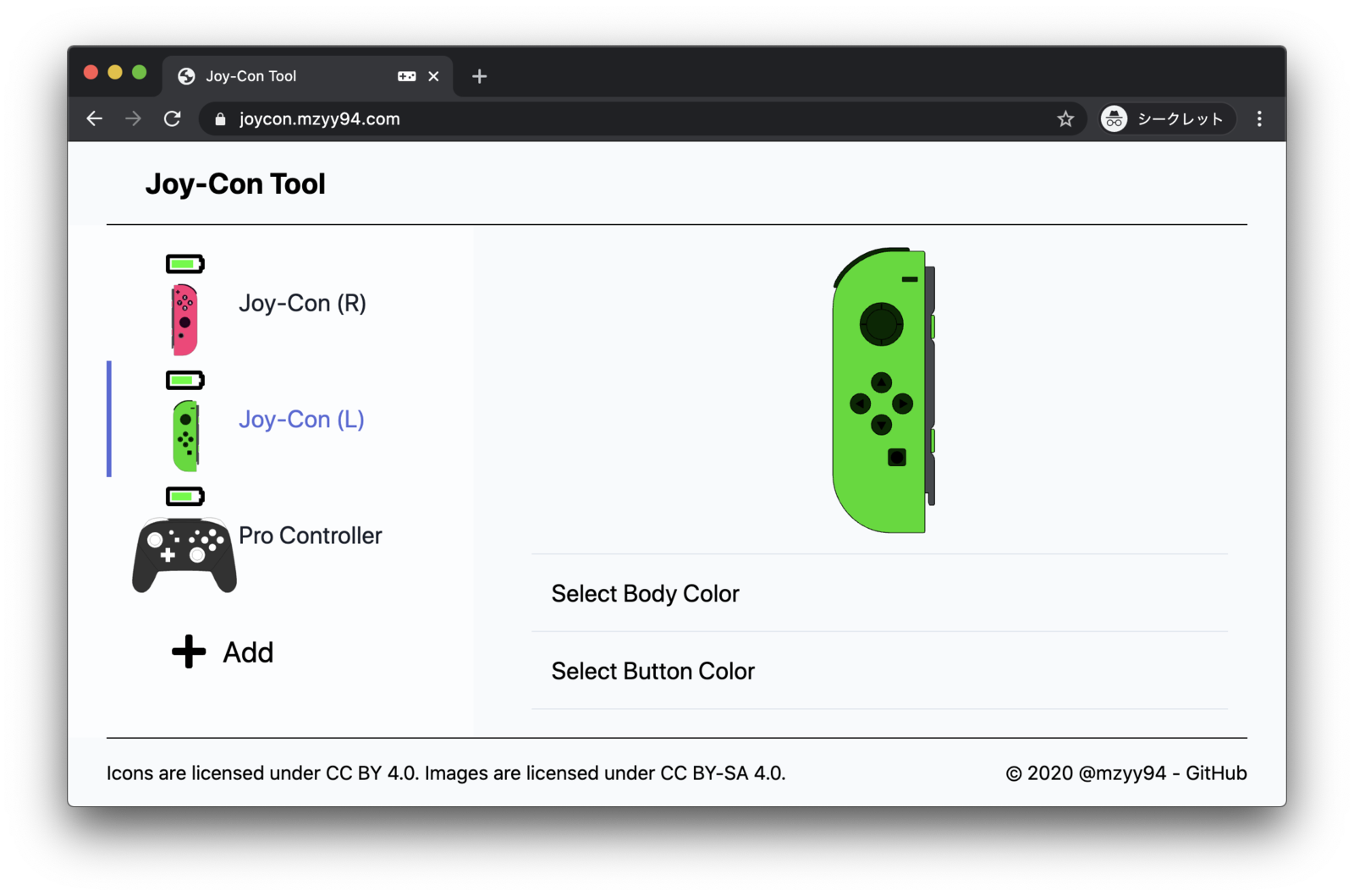The height and width of the screenshot is (896, 1354).
Task: Reload the page with the refresh icon
Action: [x=173, y=119]
